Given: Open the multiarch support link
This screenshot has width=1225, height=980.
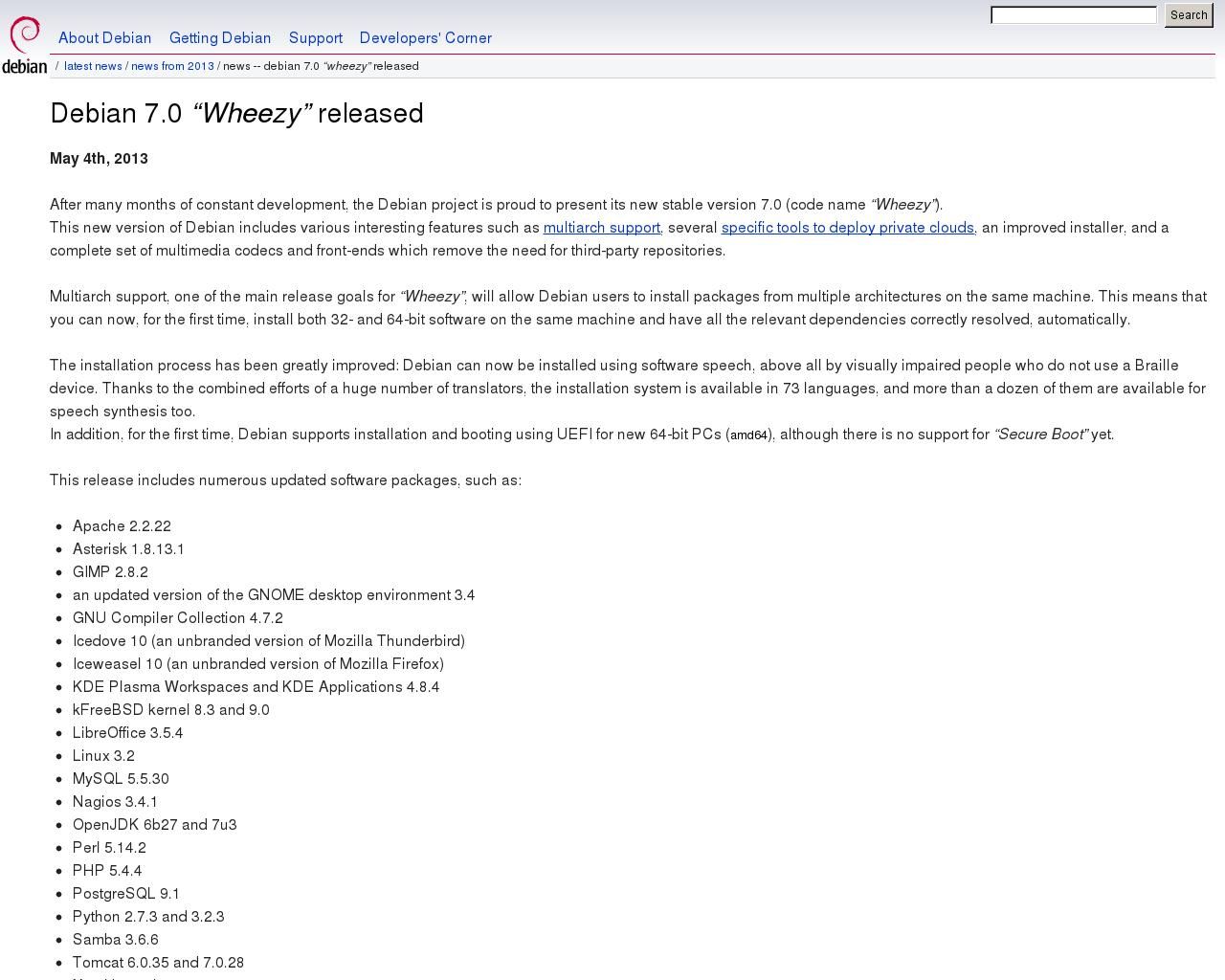Looking at the screenshot, I should click(602, 228).
